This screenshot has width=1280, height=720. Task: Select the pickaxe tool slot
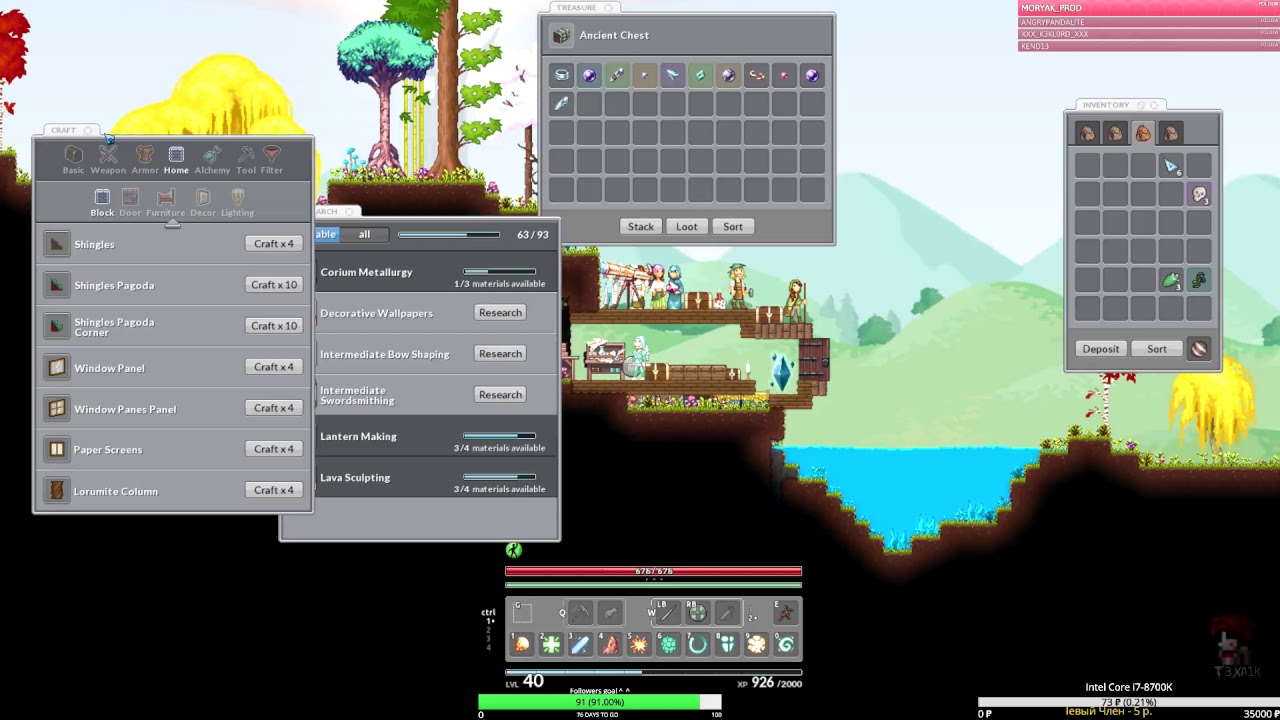click(581, 613)
